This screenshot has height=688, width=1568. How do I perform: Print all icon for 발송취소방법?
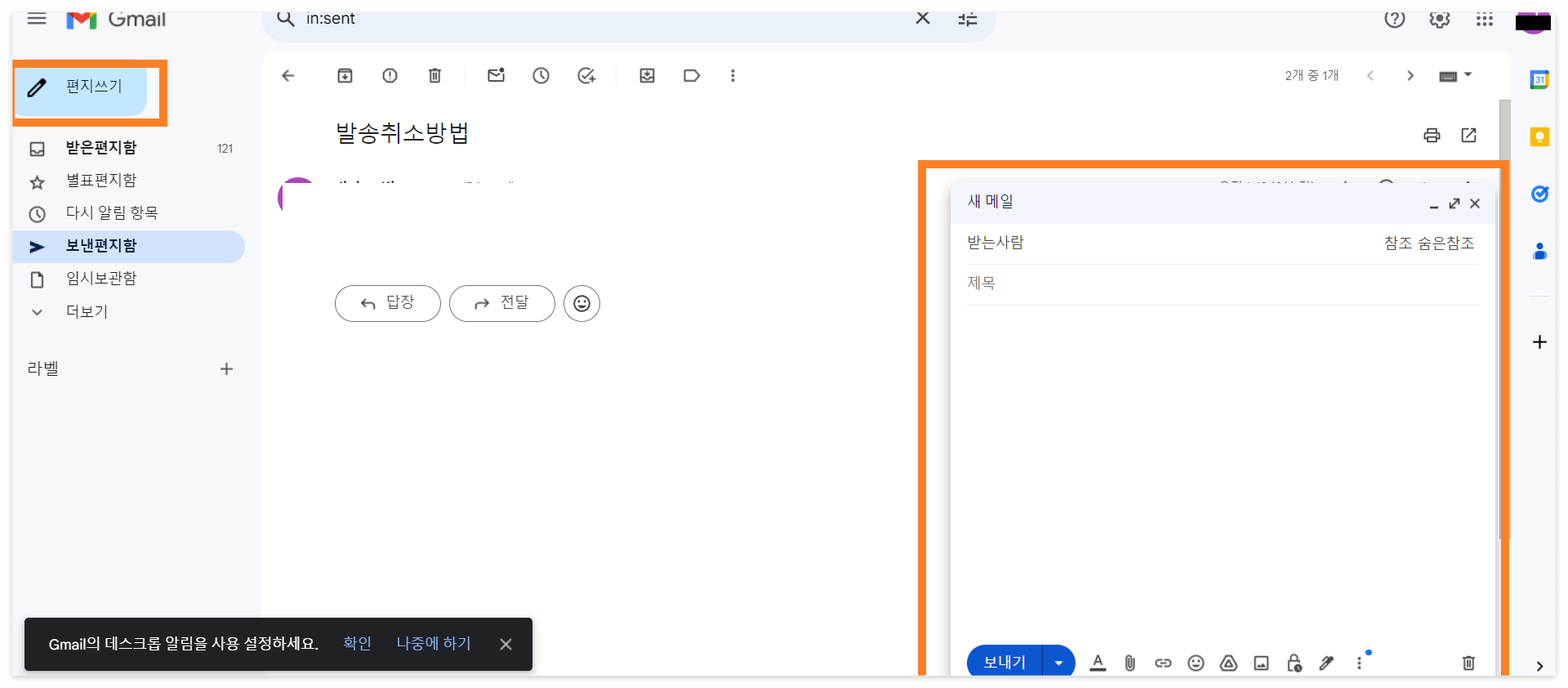coord(1432,136)
